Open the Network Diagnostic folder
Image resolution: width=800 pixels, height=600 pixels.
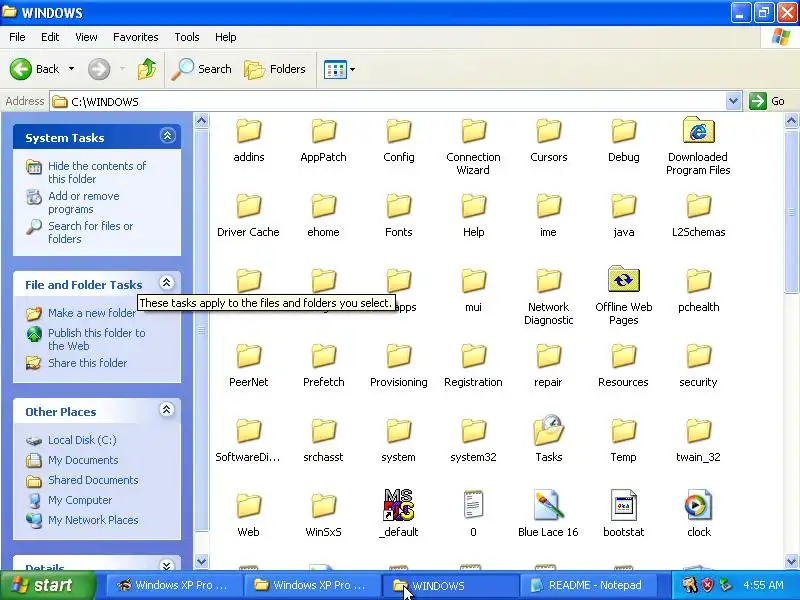(x=548, y=297)
